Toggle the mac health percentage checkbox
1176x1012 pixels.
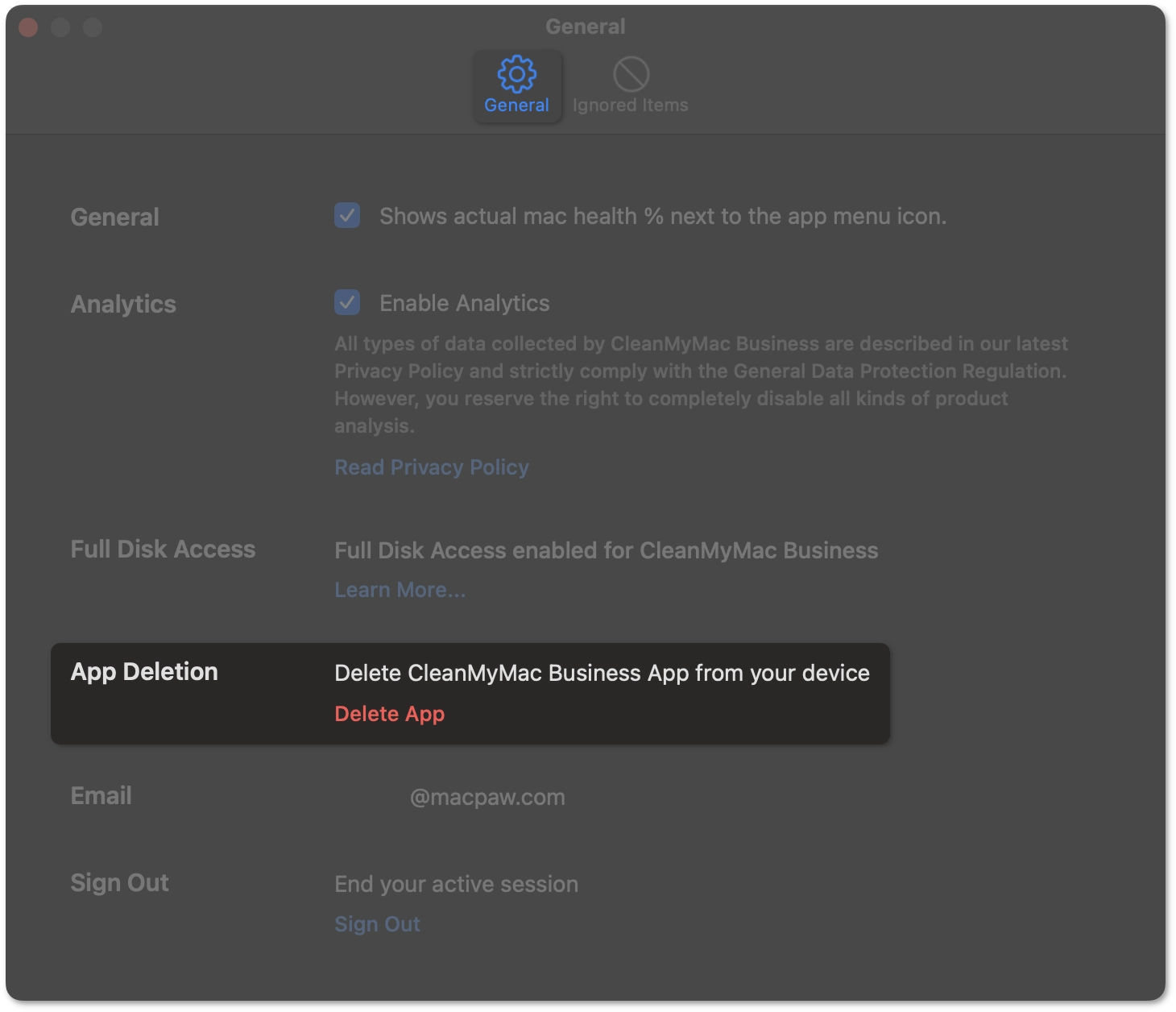pos(347,215)
